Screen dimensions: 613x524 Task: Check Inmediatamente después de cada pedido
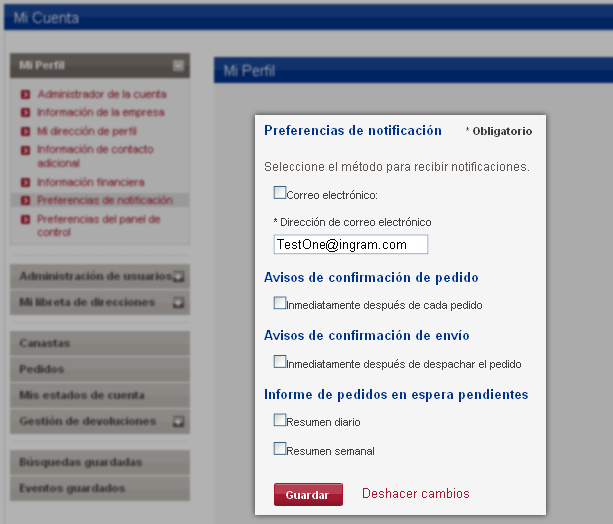(280, 302)
